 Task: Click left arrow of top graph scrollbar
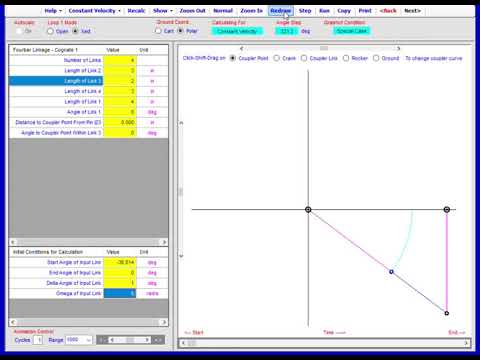(x=242, y=48)
